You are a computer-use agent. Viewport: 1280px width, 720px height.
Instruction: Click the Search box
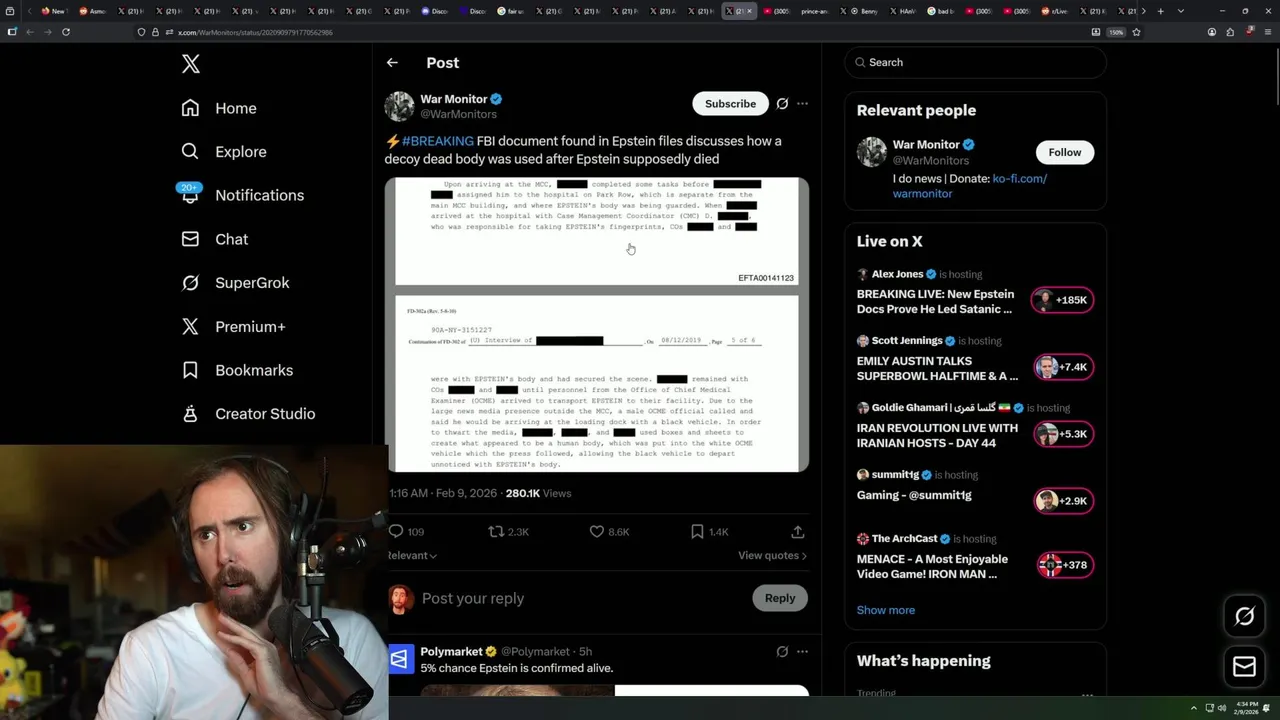coord(975,62)
